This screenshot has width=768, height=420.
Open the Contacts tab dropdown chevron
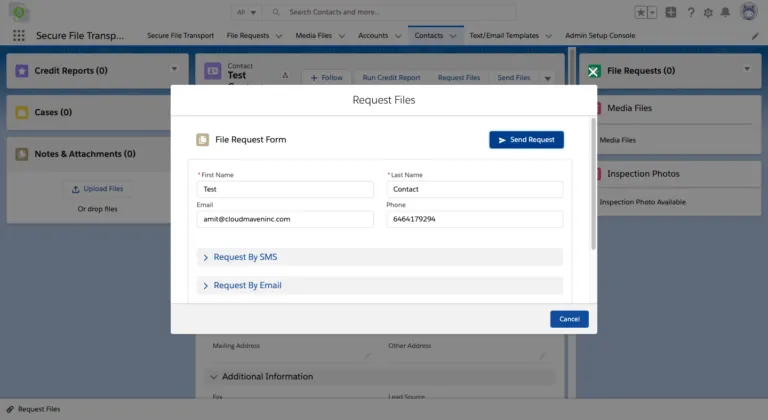click(x=453, y=36)
